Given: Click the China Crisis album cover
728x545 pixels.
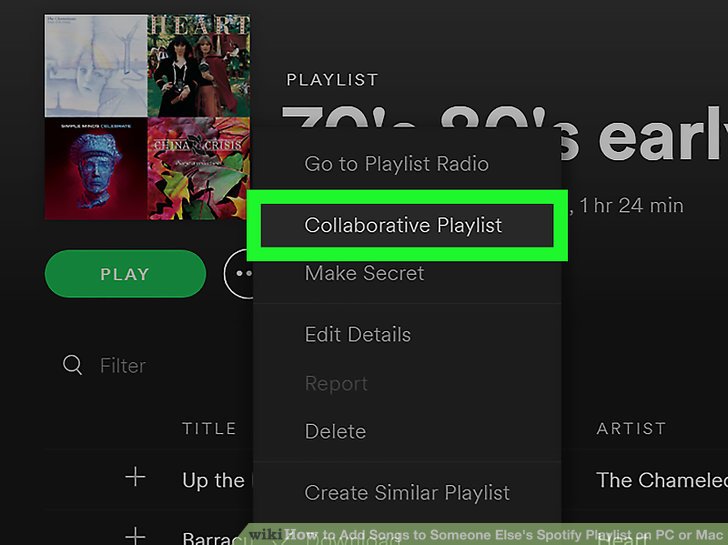Looking at the screenshot, I should 198,168.
